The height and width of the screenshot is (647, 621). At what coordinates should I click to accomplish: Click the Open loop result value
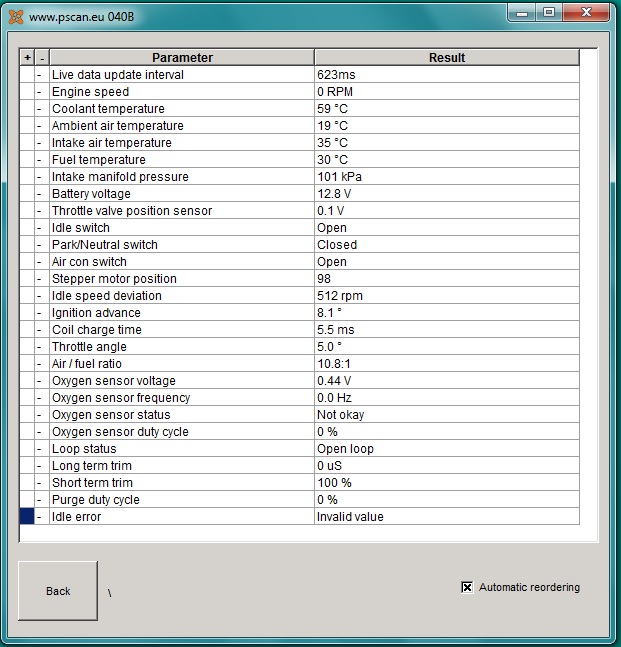point(447,449)
